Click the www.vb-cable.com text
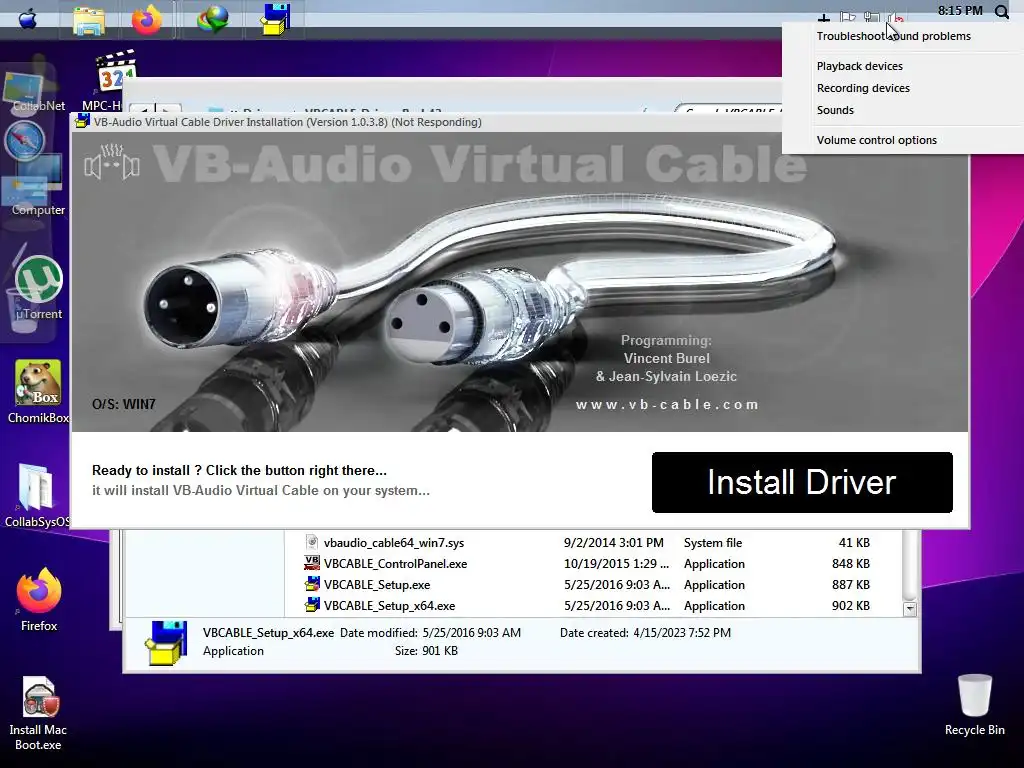Image resolution: width=1024 pixels, height=768 pixels. (x=667, y=404)
